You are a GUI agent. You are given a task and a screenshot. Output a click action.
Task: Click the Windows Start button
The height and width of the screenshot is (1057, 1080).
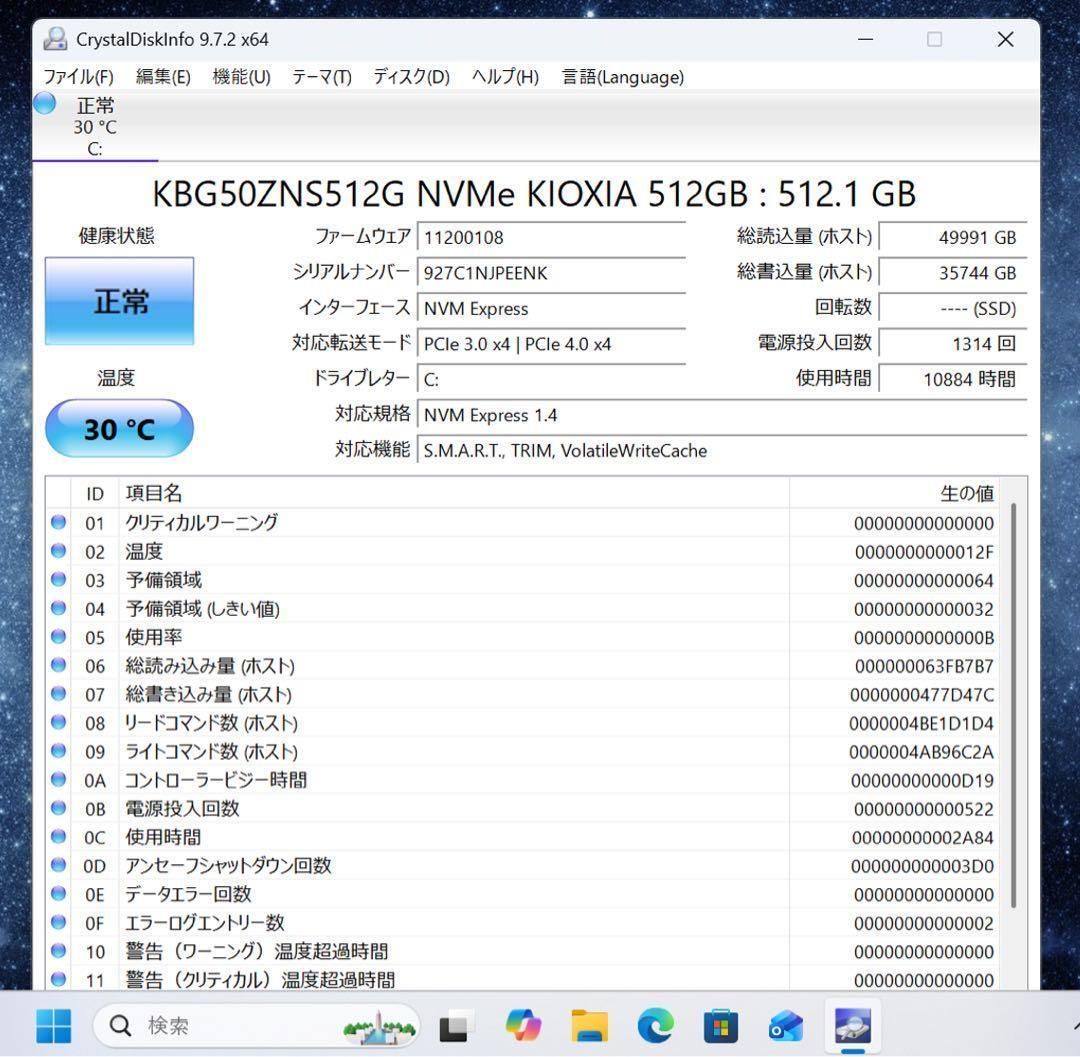coord(53,1025)
